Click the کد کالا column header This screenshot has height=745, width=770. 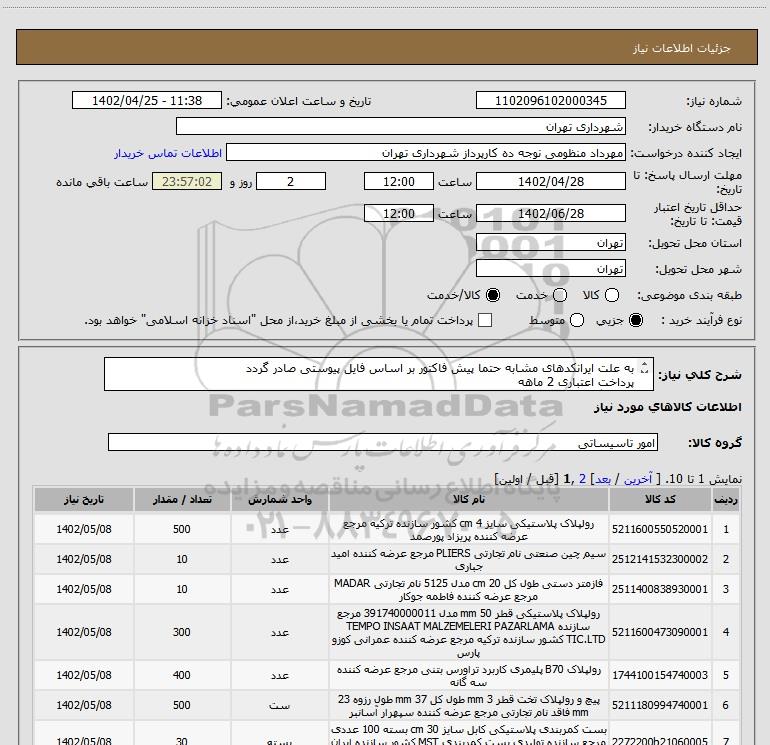(x=660, y=500)
